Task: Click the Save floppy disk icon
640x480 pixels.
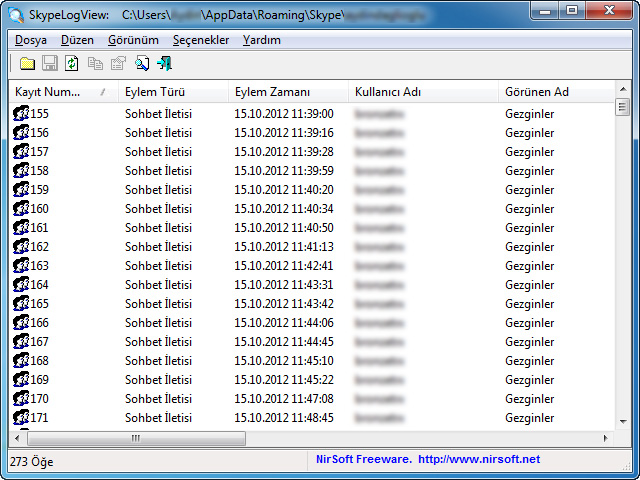Action: pos(50,64)
